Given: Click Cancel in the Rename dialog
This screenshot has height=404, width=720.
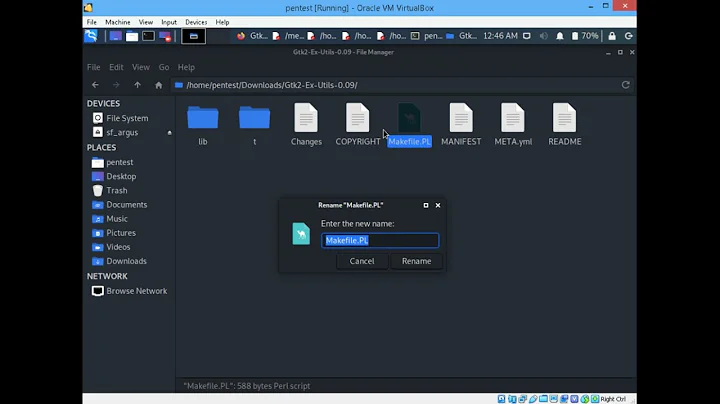Looking at the screenshot, I should 362,261.
